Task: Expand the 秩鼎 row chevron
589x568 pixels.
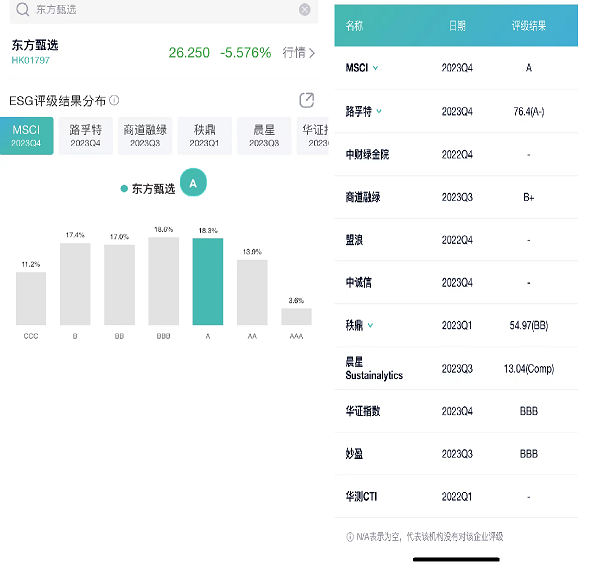Action: [x=370, y=325]
